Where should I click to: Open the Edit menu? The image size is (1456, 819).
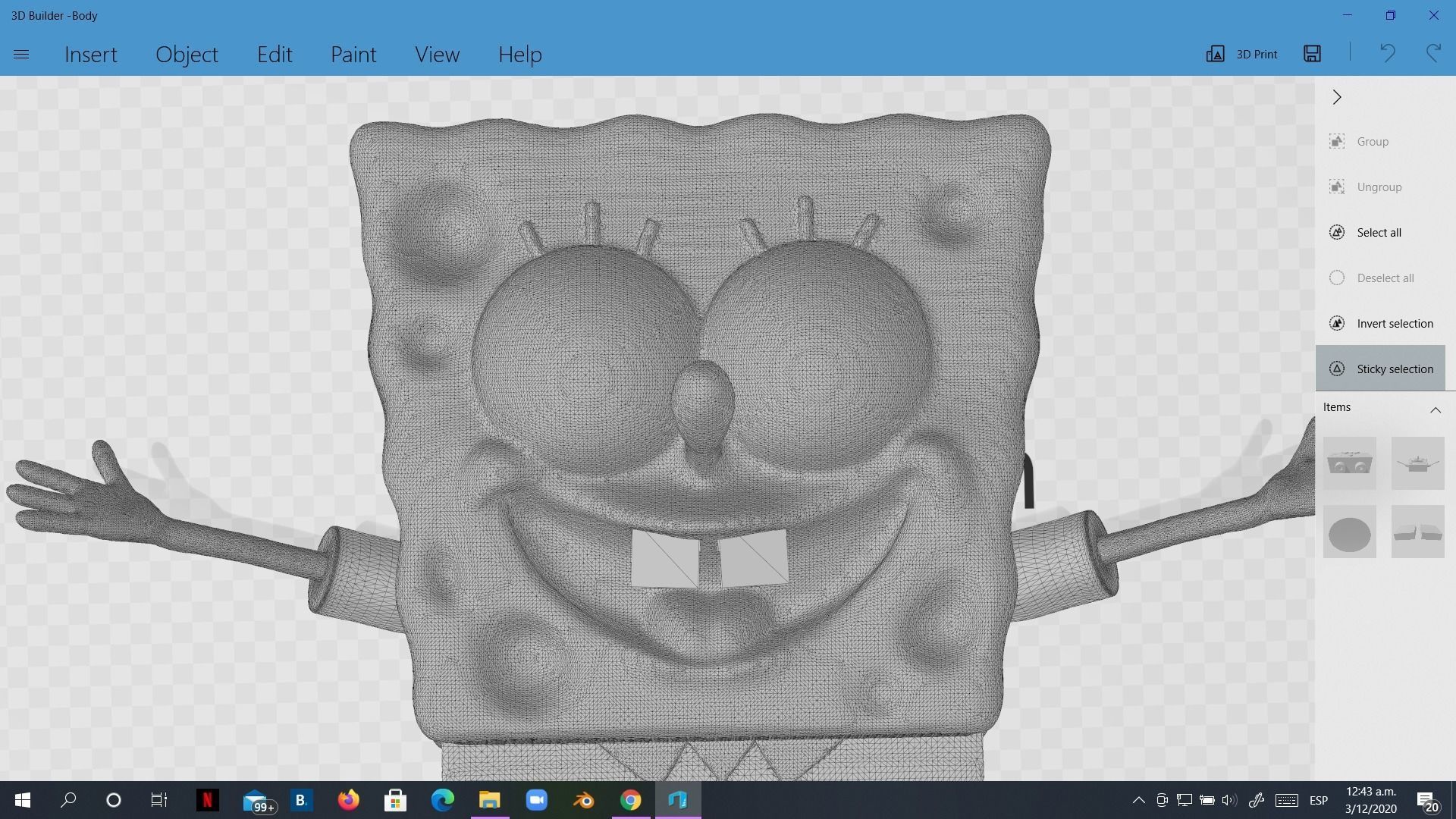click(275, 55)
